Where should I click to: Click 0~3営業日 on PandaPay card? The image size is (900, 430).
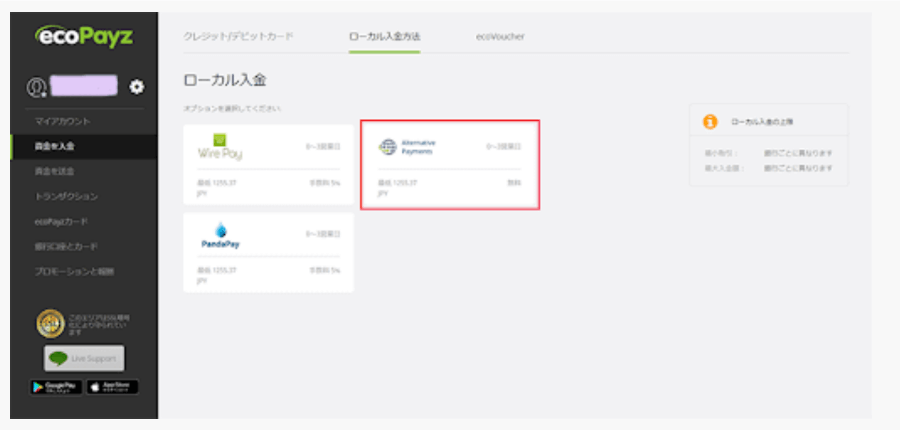[x=323, y=235]
